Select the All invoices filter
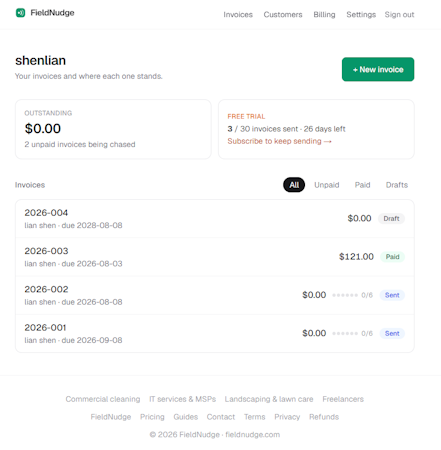This screenshot has height=450, width=441. [294, 185]
